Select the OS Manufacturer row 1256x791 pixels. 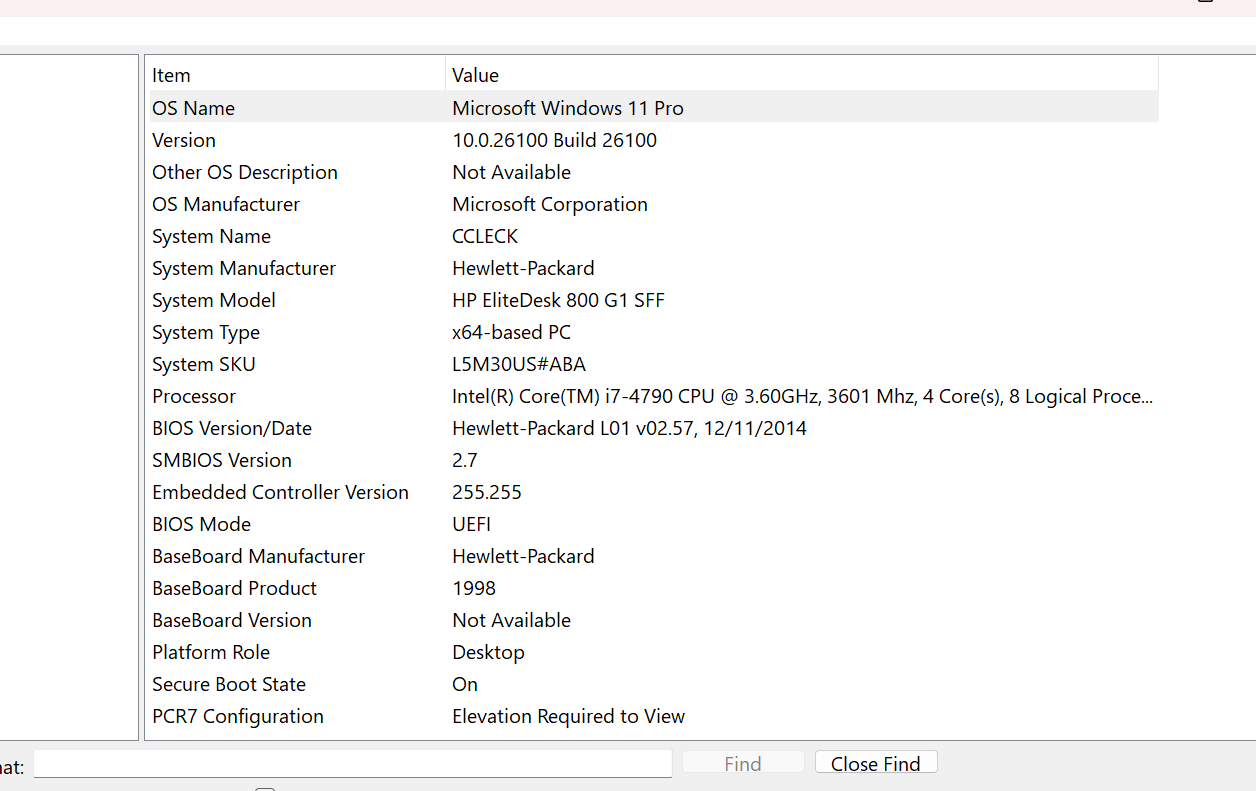[x=226, y=204]
